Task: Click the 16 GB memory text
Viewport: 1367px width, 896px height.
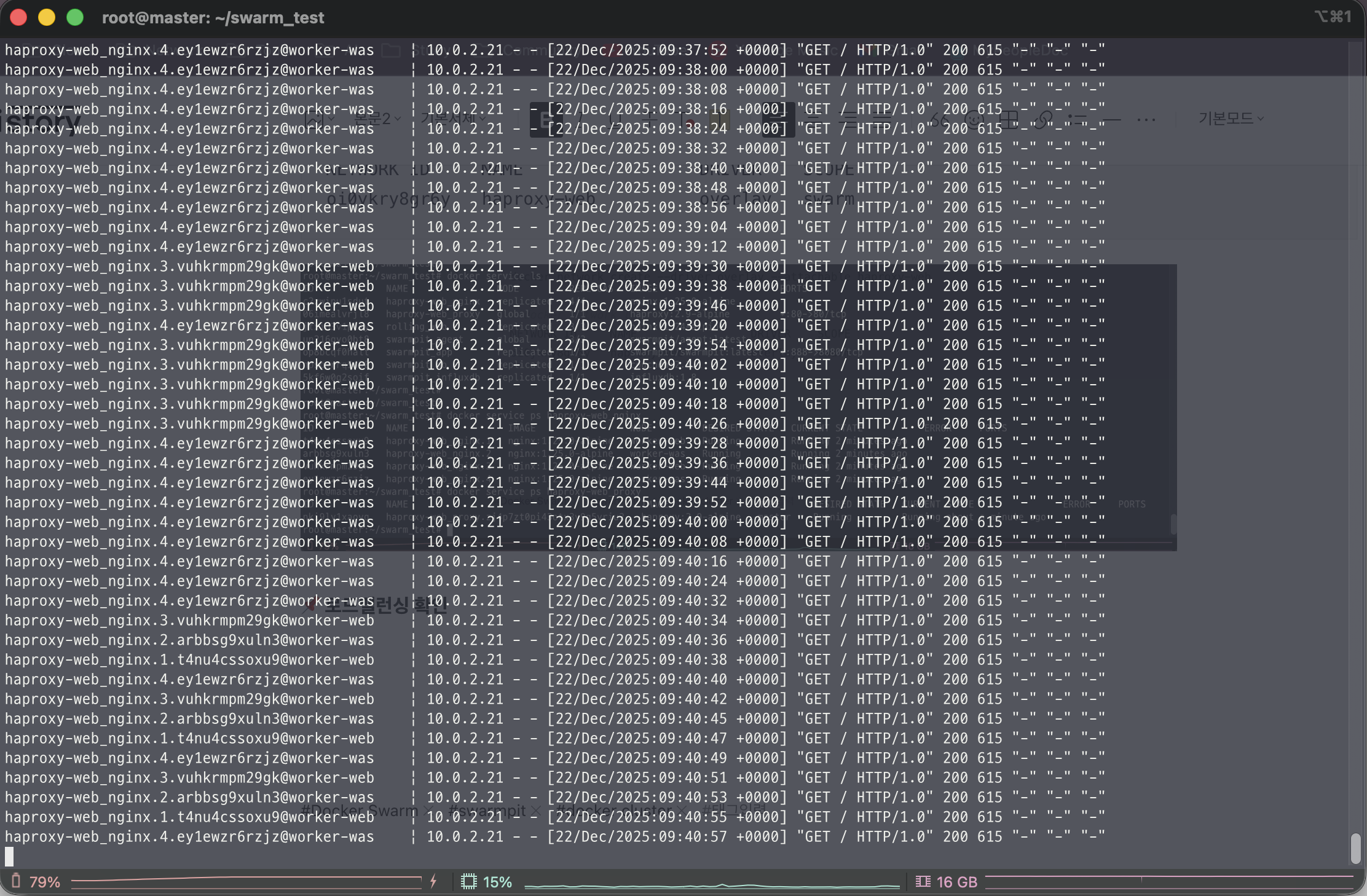Action: tap(956, 882)
